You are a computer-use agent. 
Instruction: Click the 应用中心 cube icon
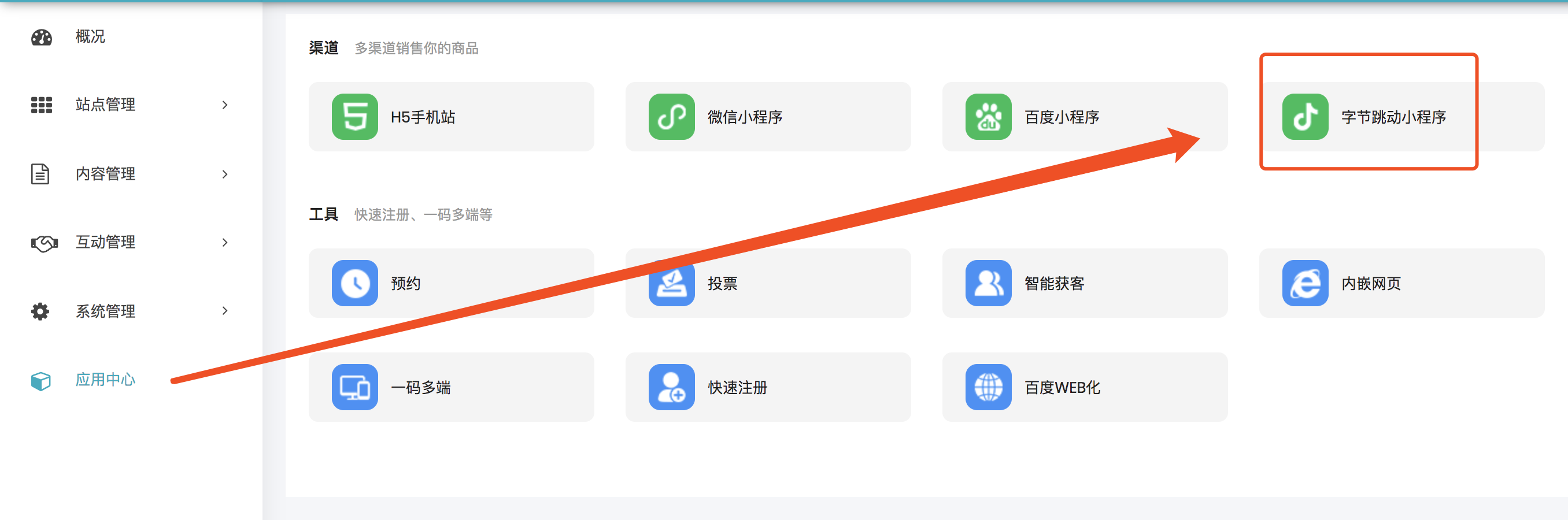click(41, 381)
